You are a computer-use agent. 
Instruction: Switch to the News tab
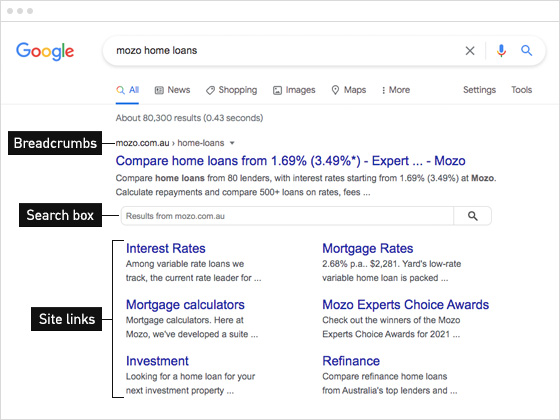coord(172,90)
